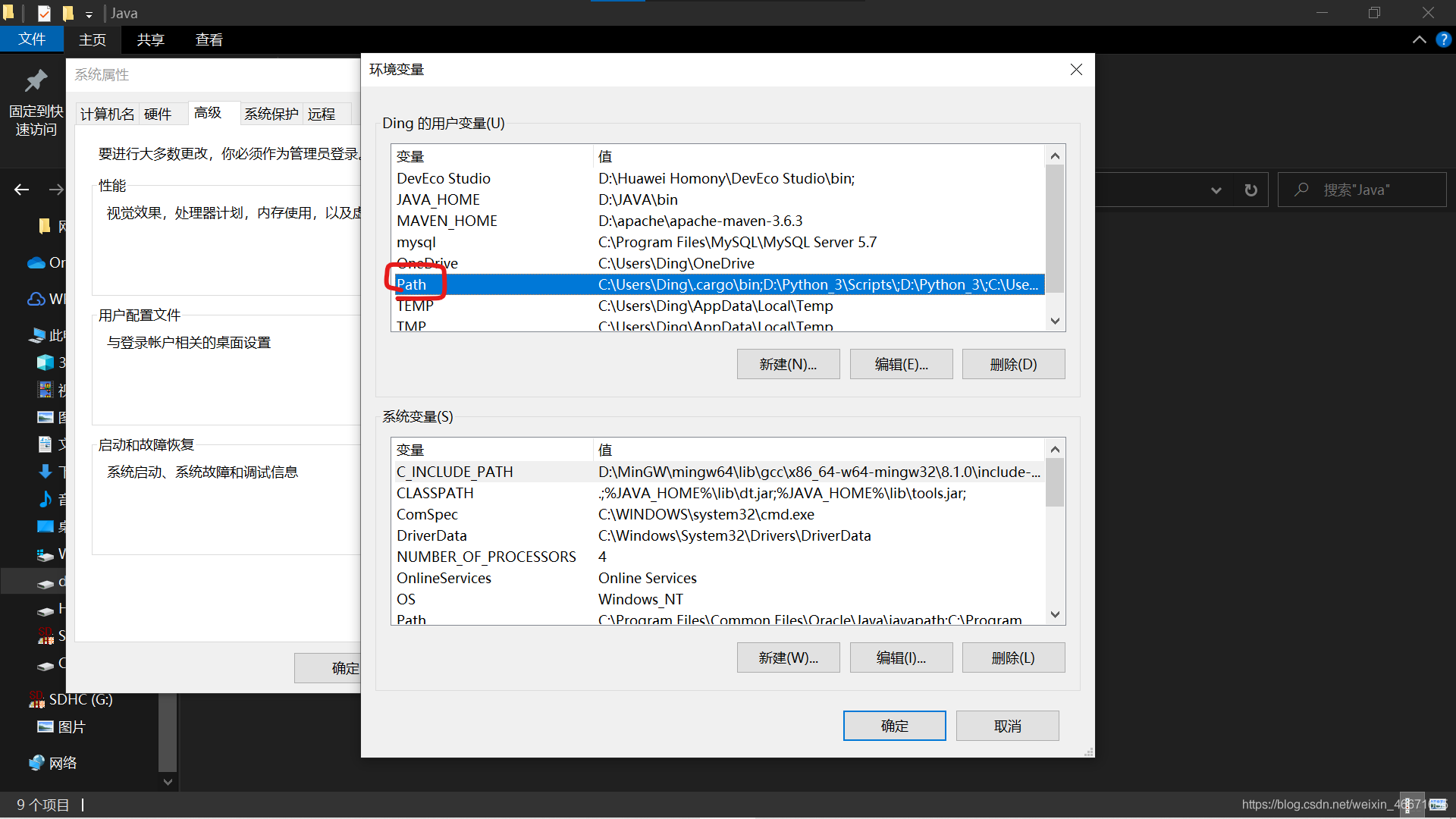Click the blue downloads arrow icon
Screen dimensions: 1456x819
[45, 472]
